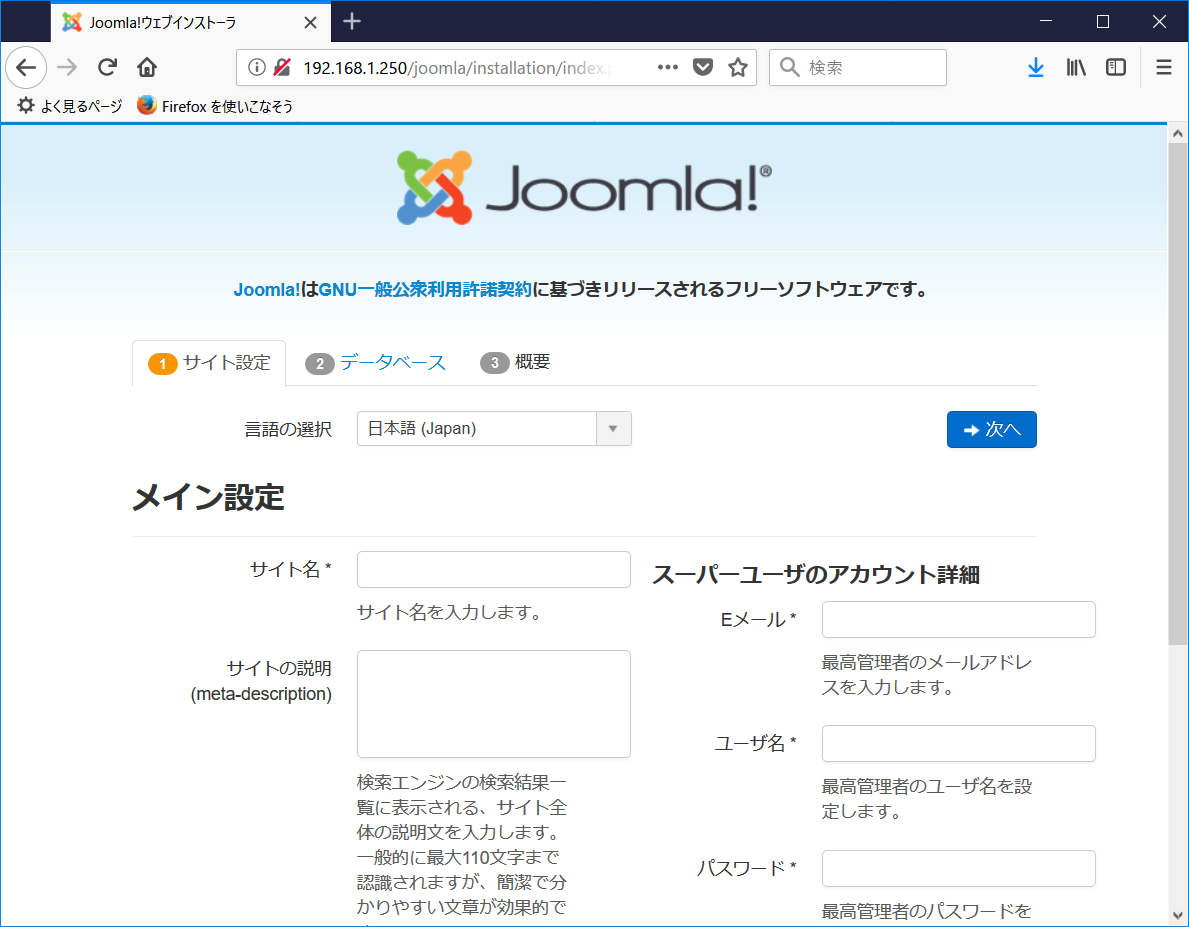Switch to the 概要 step tab

click(515, 363)
